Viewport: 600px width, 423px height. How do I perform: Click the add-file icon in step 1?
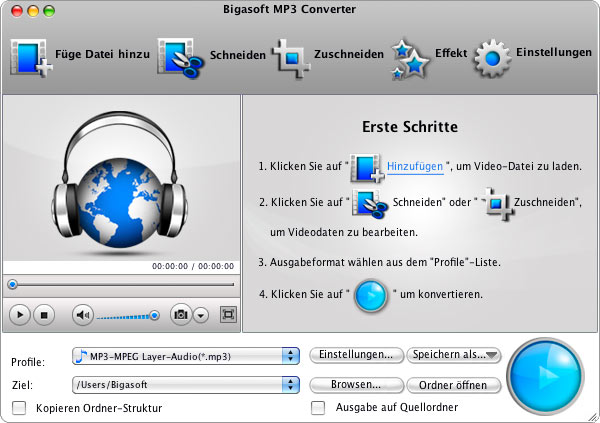(x=367, y=168)
